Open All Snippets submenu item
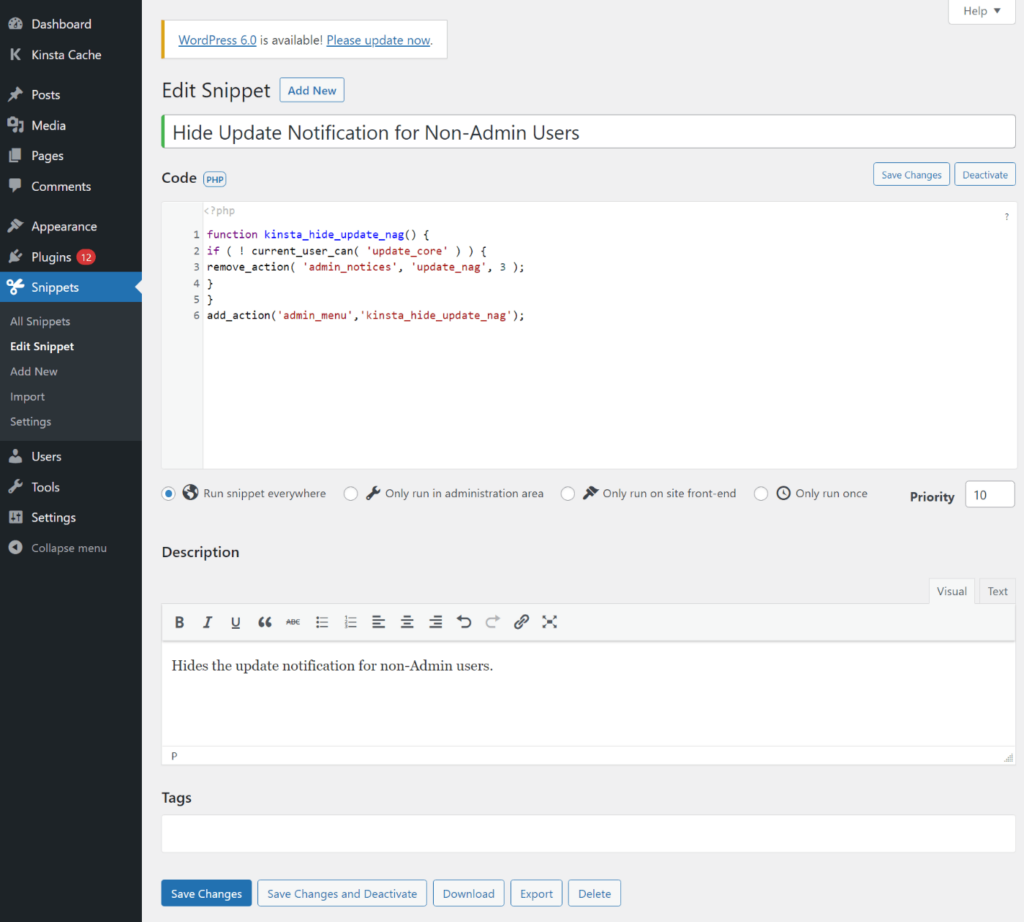 point(40,322)
